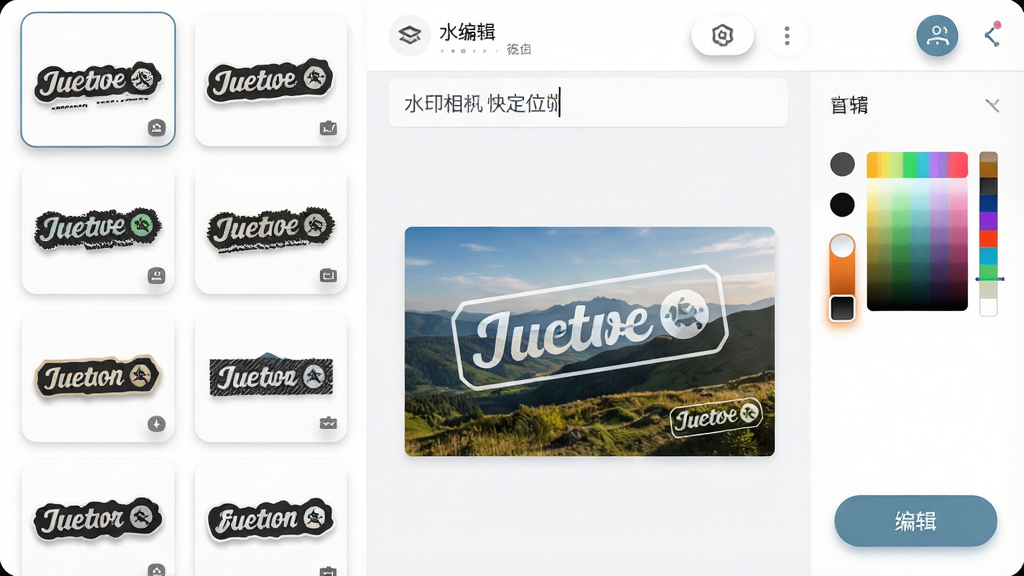Select the dark square swatch below the orange slider
The image size is (1024, 576).
click(842, 308)
